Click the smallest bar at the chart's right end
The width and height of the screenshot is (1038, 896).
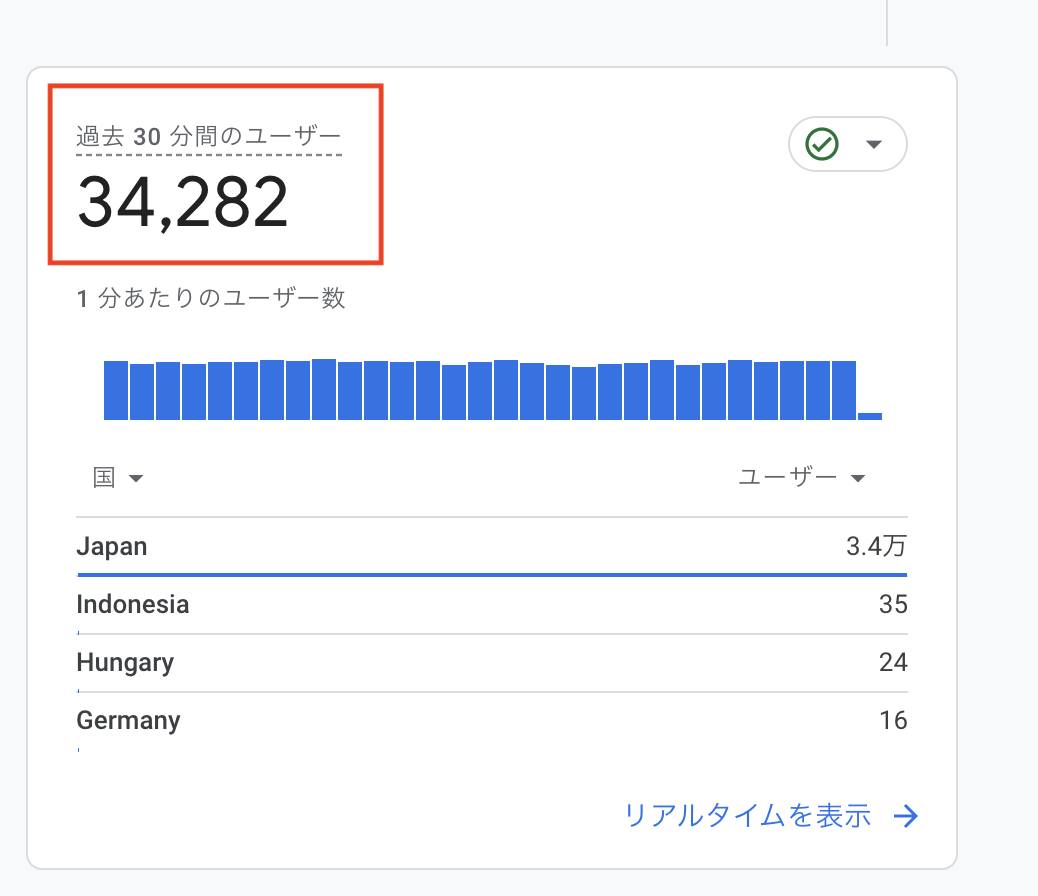(870, 414)
